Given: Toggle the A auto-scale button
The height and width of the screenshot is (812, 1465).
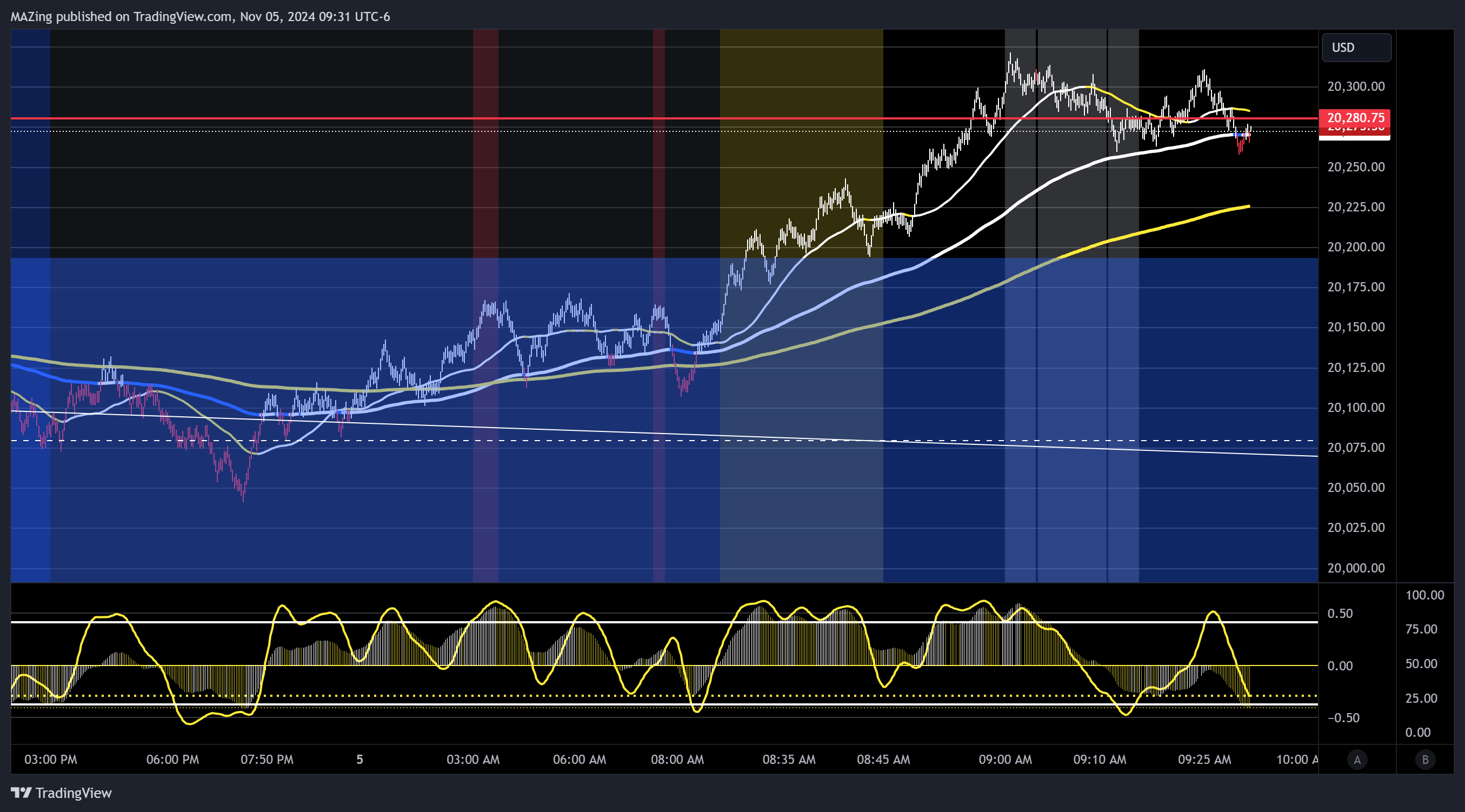Looking at the screenshot, I should (x=1357, y=759).
